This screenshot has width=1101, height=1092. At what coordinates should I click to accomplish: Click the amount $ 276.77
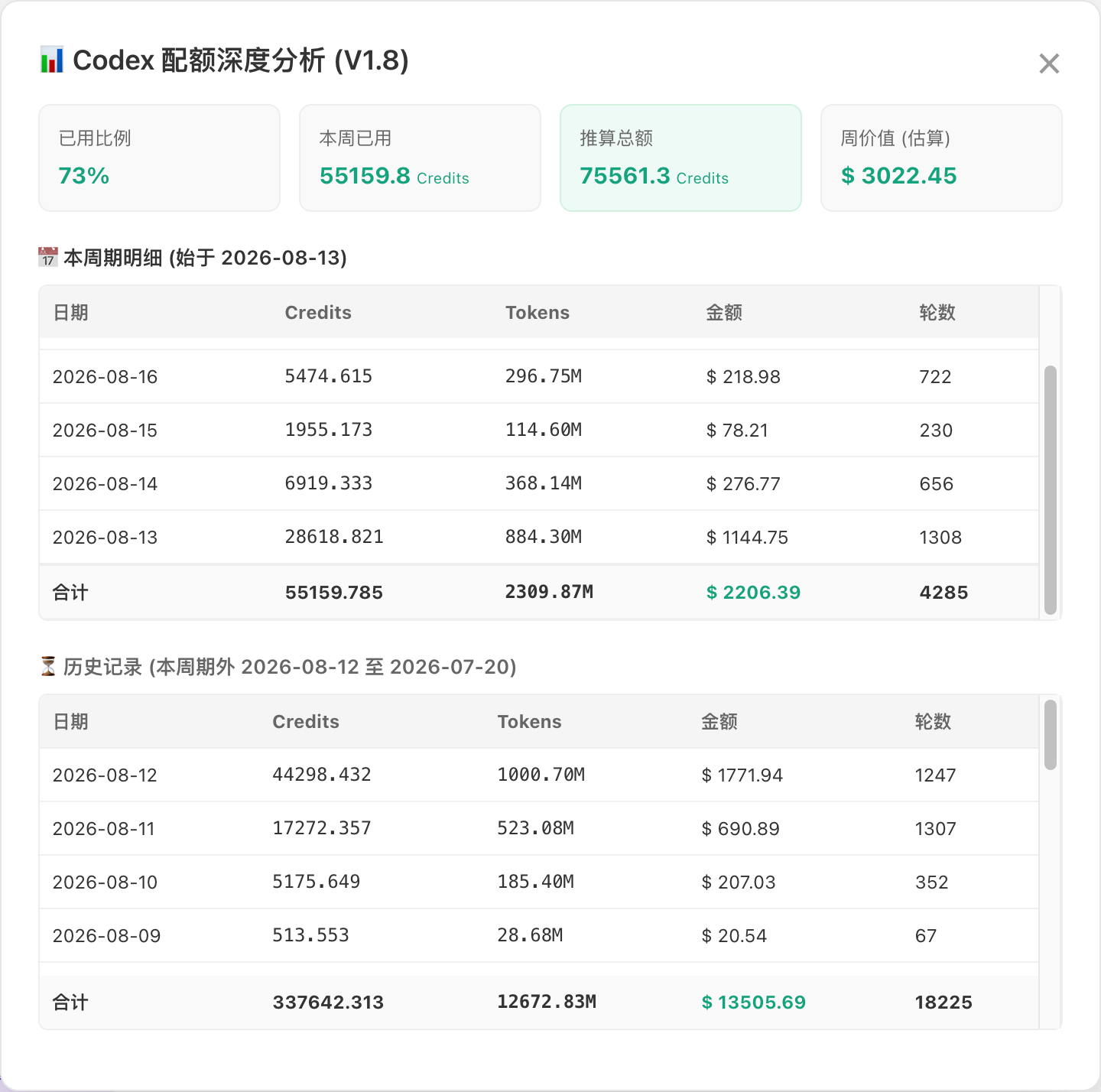pos(743,484)
